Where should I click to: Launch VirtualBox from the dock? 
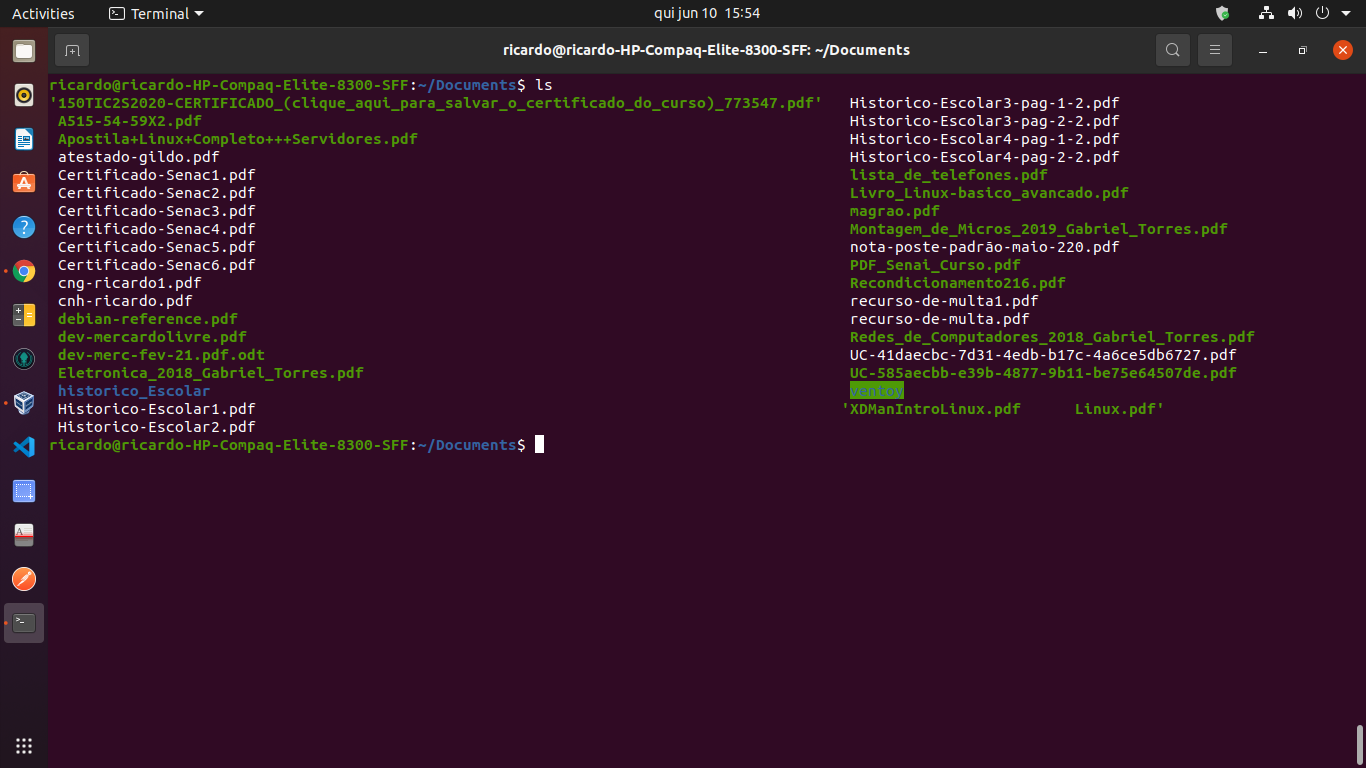pos(24,403)
